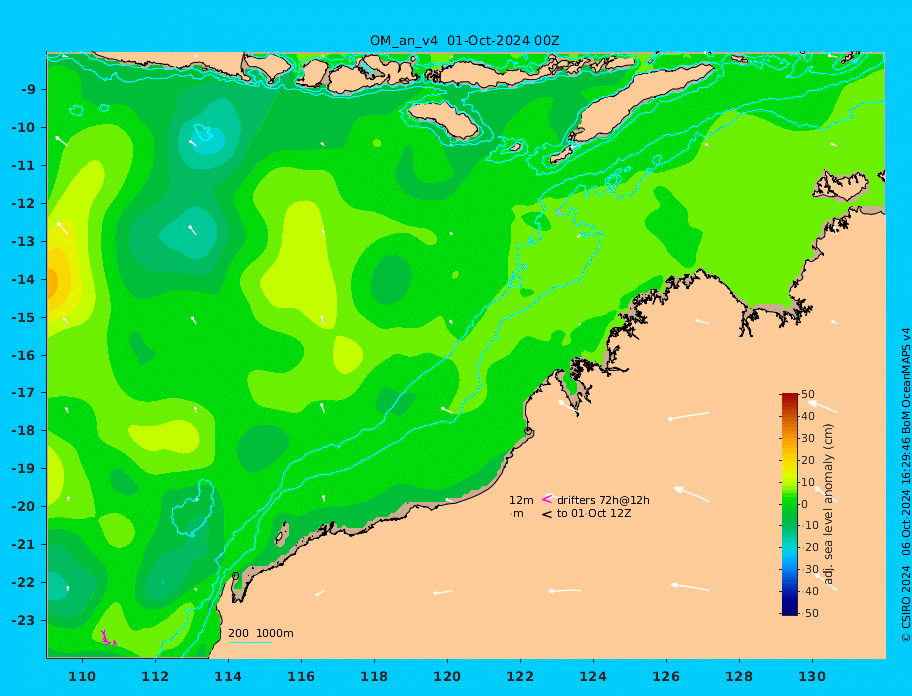The height and width of the screenshot is (696, 912).
Task: Click longitude label 112 on the x-axis
Action: 155,676
